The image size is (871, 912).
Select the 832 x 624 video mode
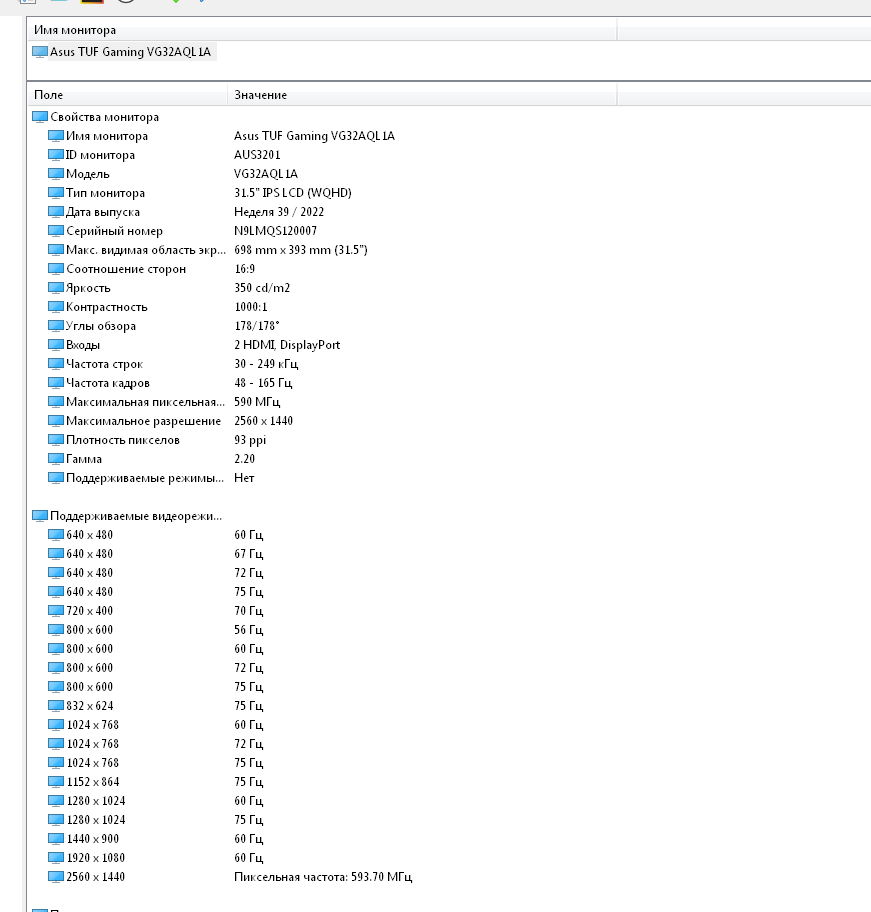point(89,706)
